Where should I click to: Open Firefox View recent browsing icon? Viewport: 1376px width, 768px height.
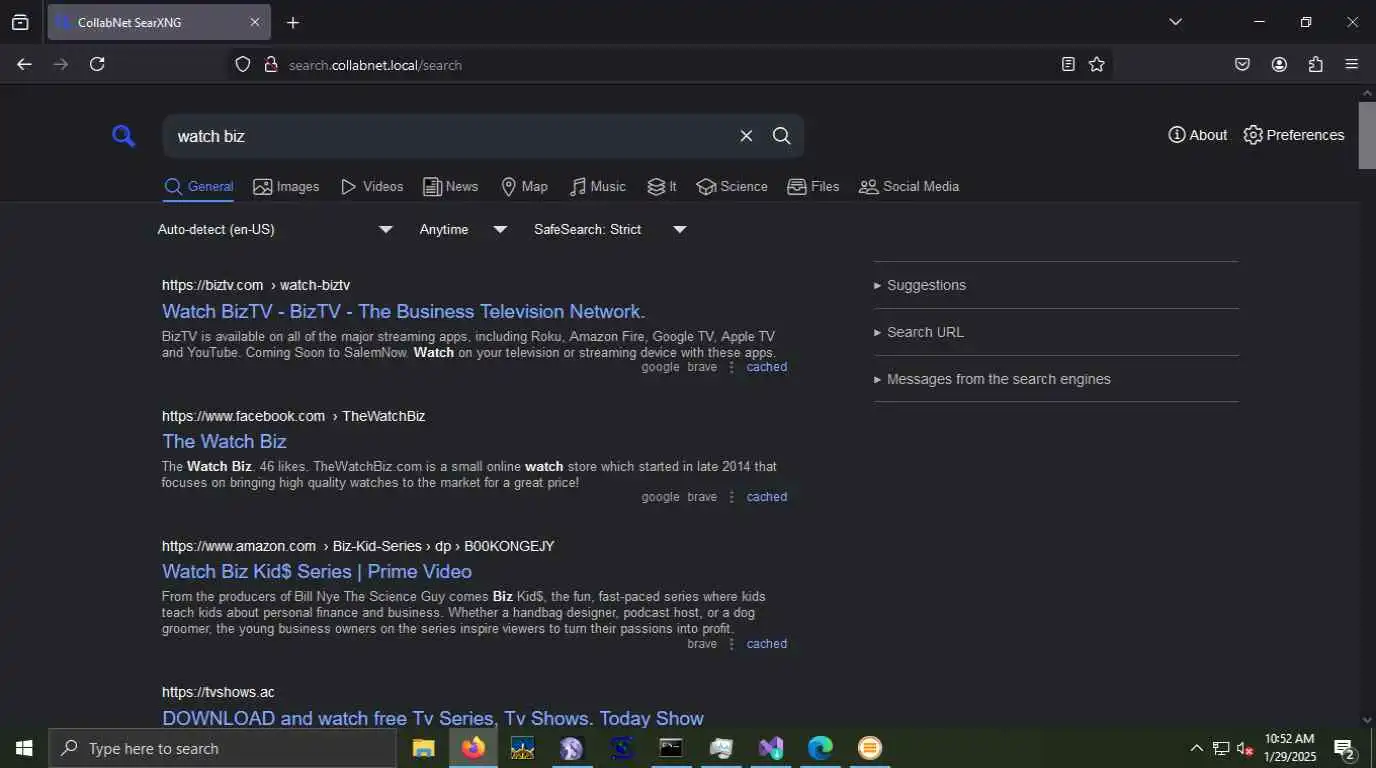click(x=20, y=22)
